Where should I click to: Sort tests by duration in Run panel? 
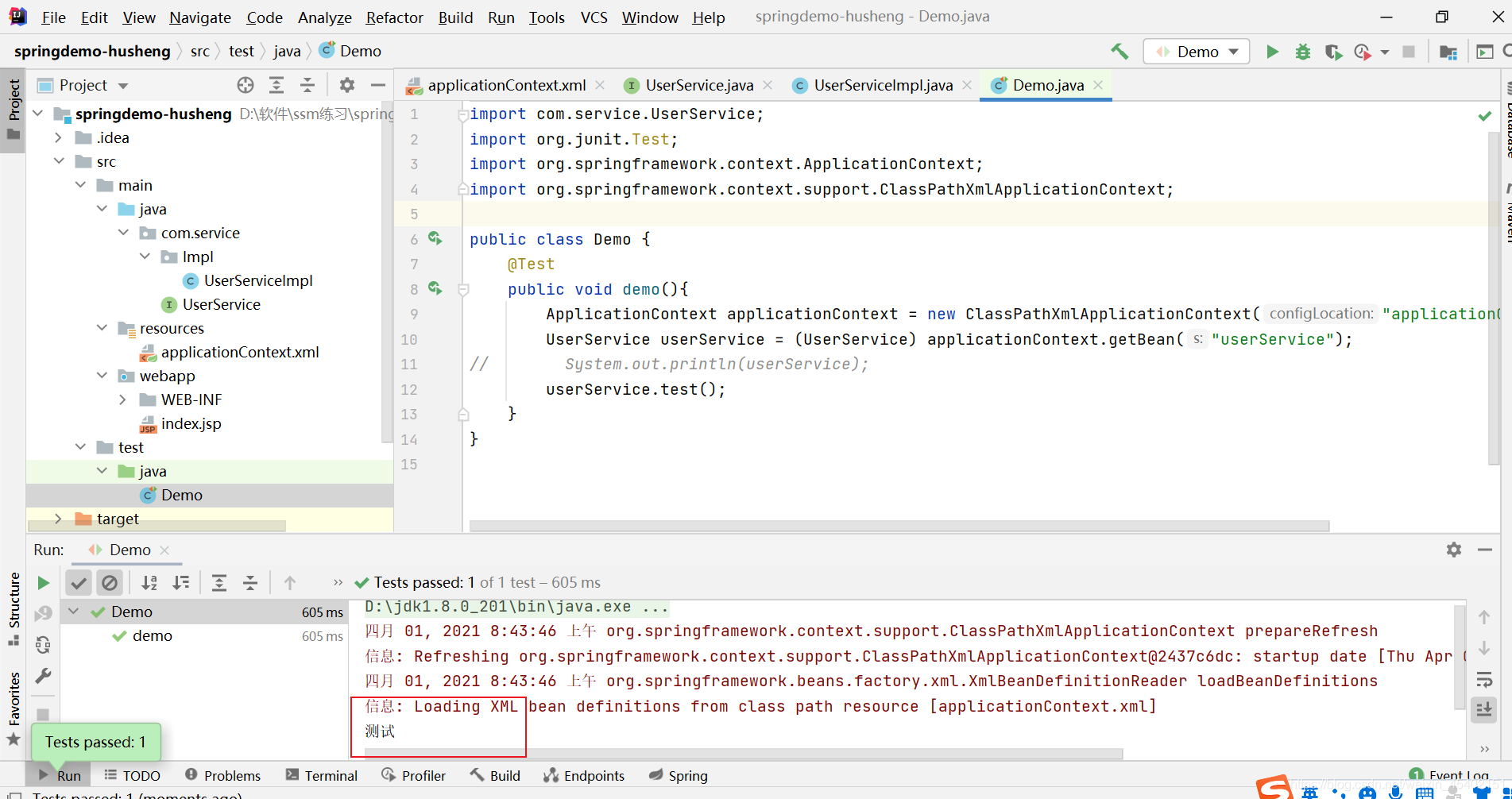181,583
